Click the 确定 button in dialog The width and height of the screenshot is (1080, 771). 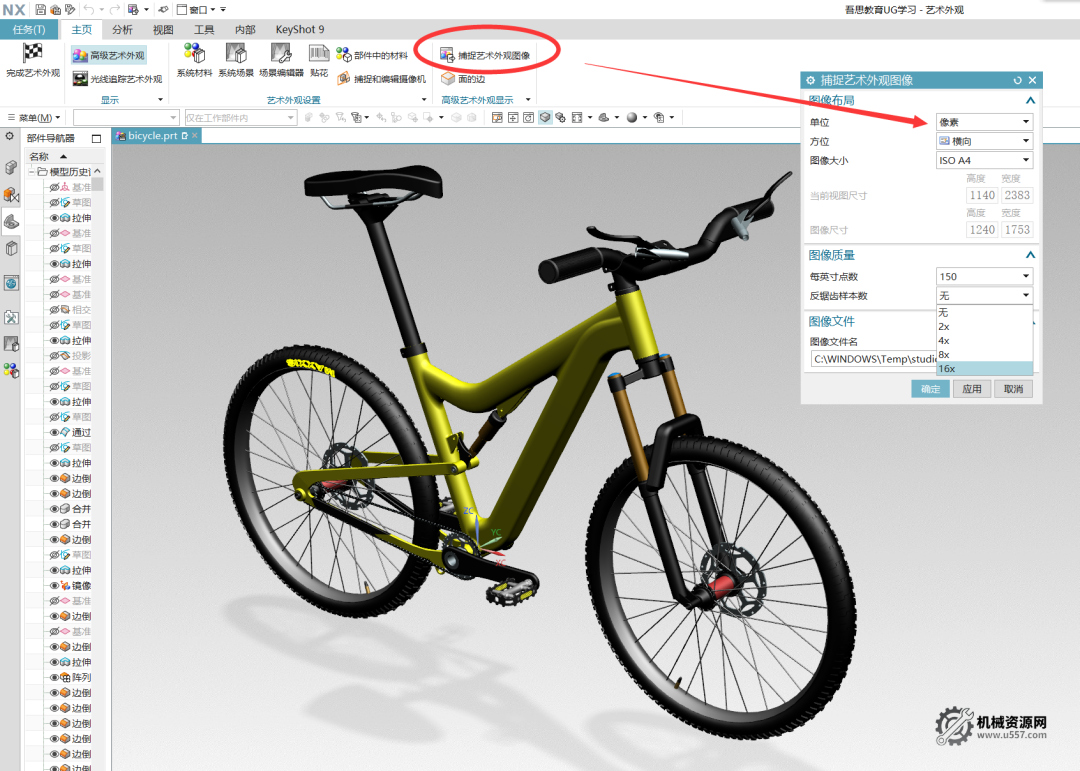(930, 389)
